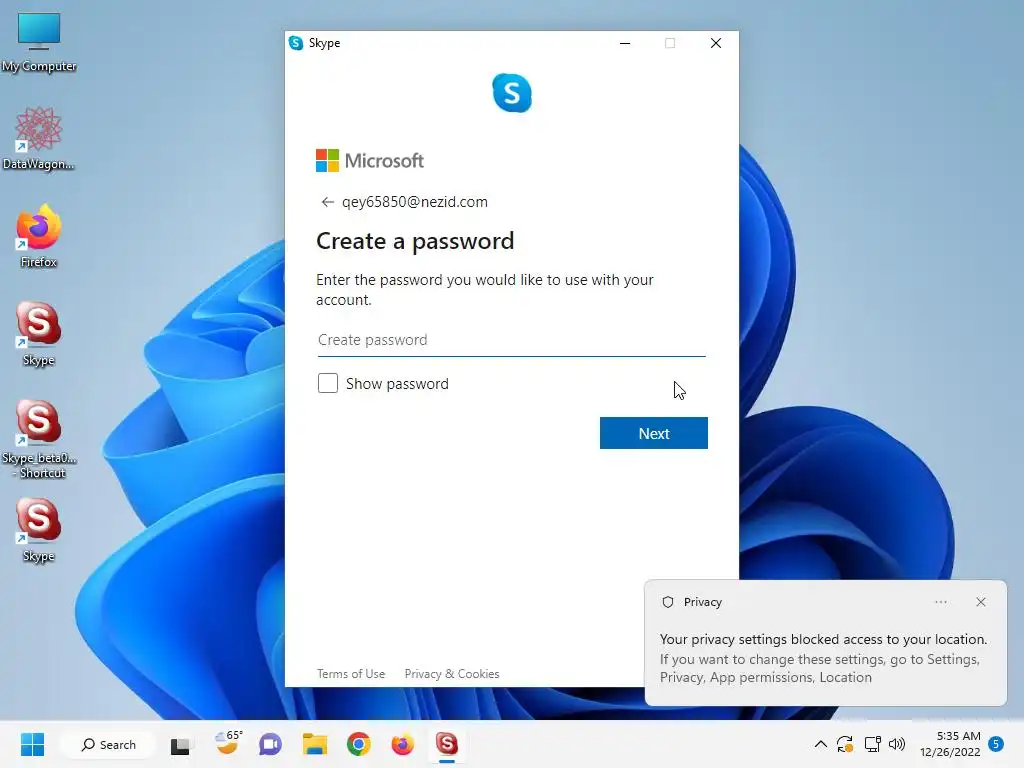Click the Privacy notification message text
The height and width of the screenshot is (768, 1024).
[823, 658]
